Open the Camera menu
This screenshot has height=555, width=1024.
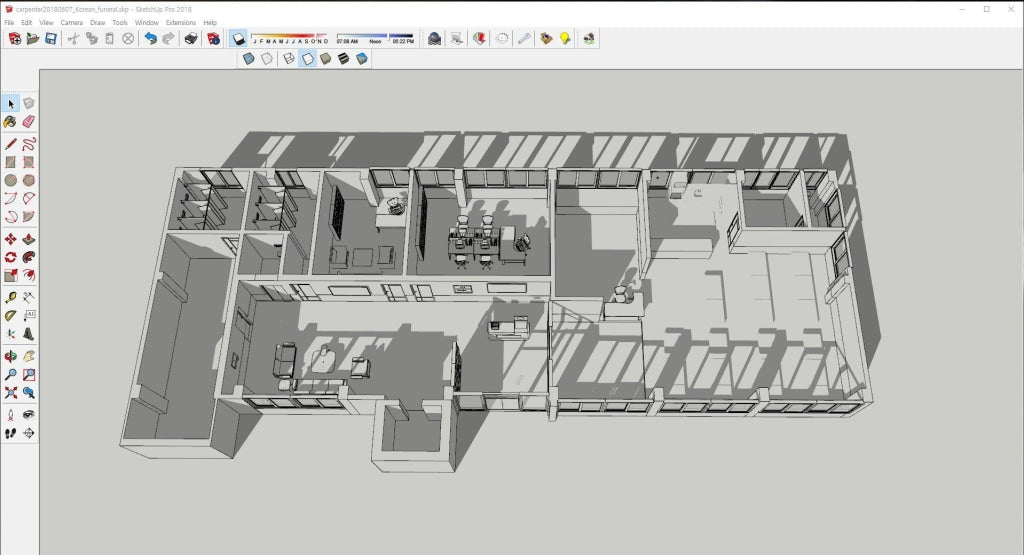pyautogui.click(x=72, y=22)
